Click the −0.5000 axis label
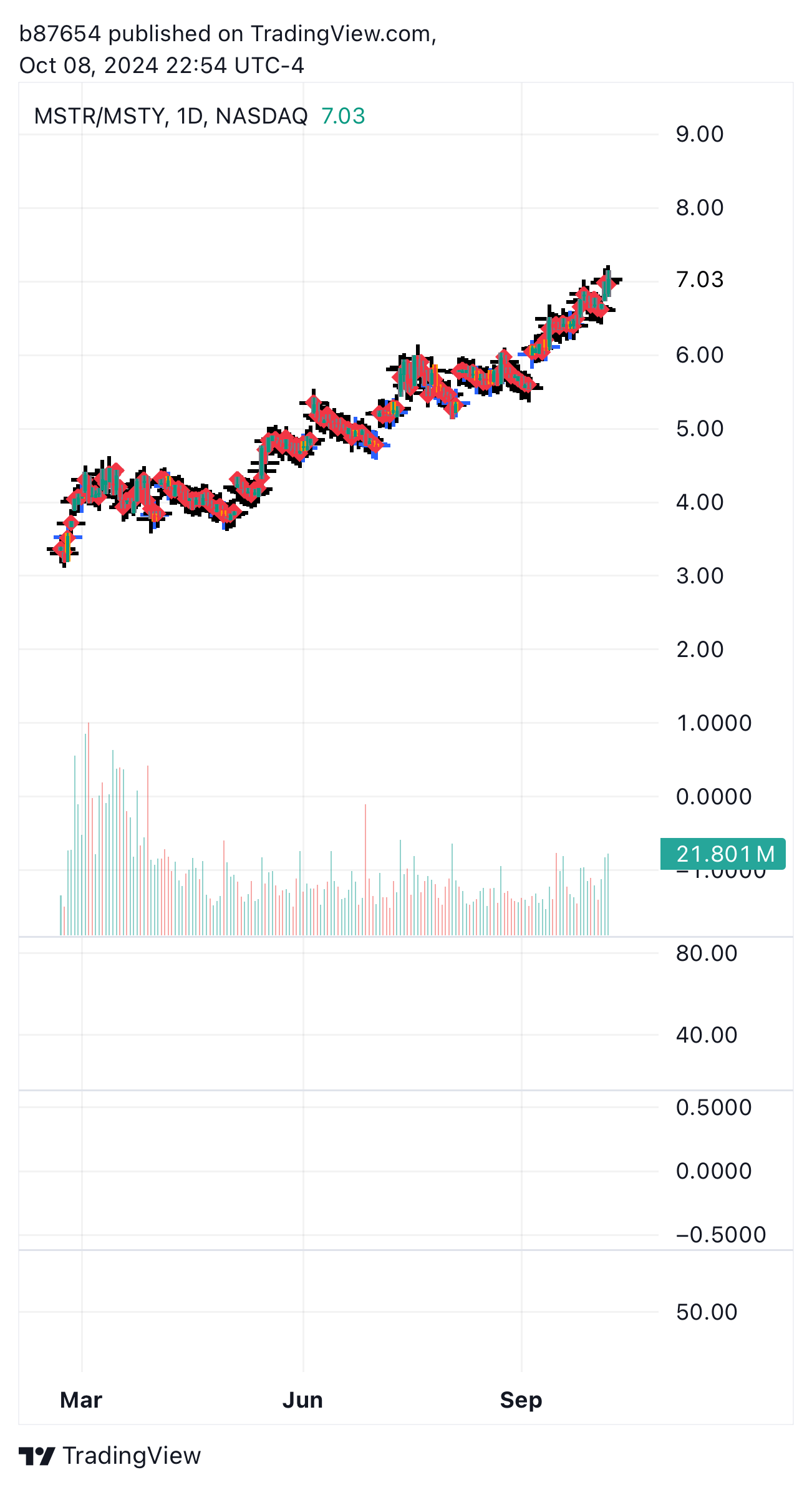 click(x=721, y=1235)
